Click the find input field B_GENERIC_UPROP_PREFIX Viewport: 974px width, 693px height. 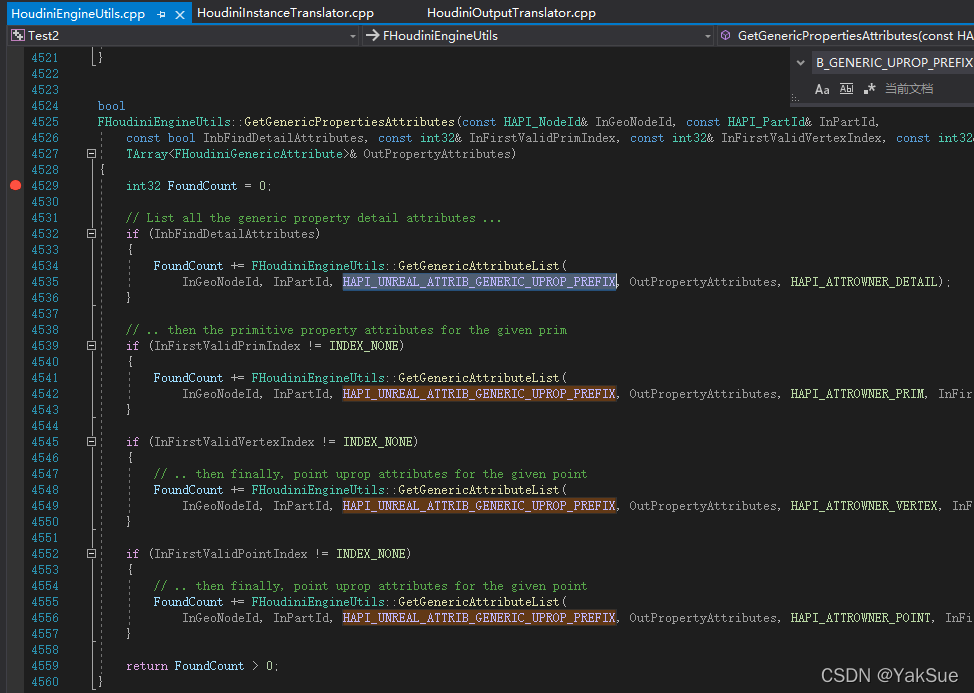(893, 63)
